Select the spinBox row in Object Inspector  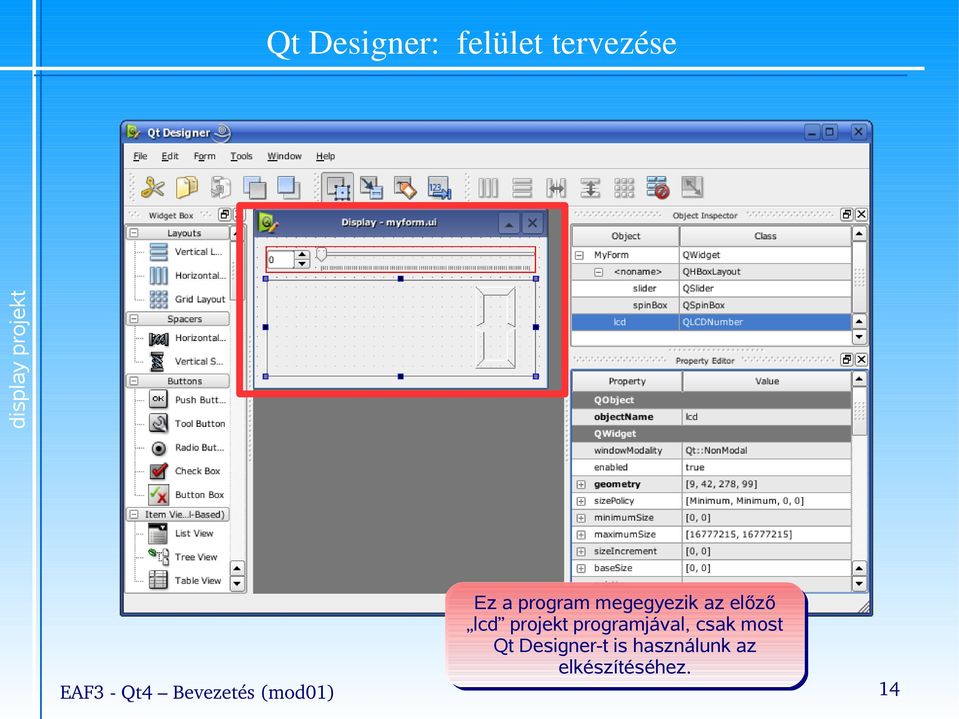coord(711,305)
